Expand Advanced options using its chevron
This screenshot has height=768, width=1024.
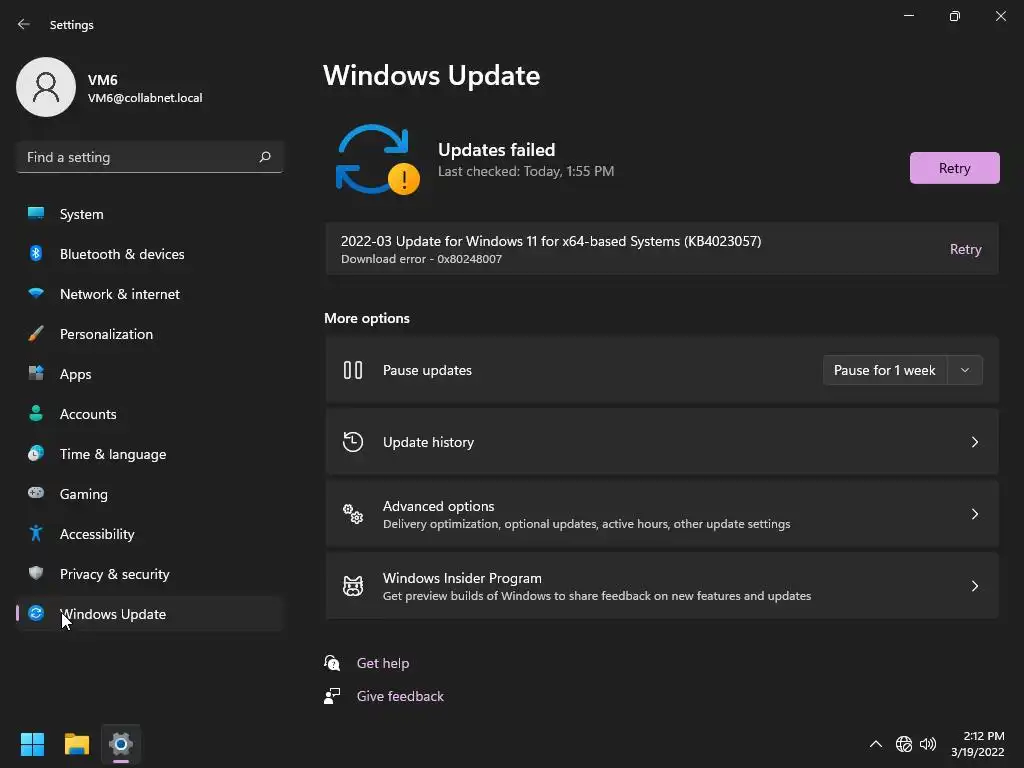[975, 514]
